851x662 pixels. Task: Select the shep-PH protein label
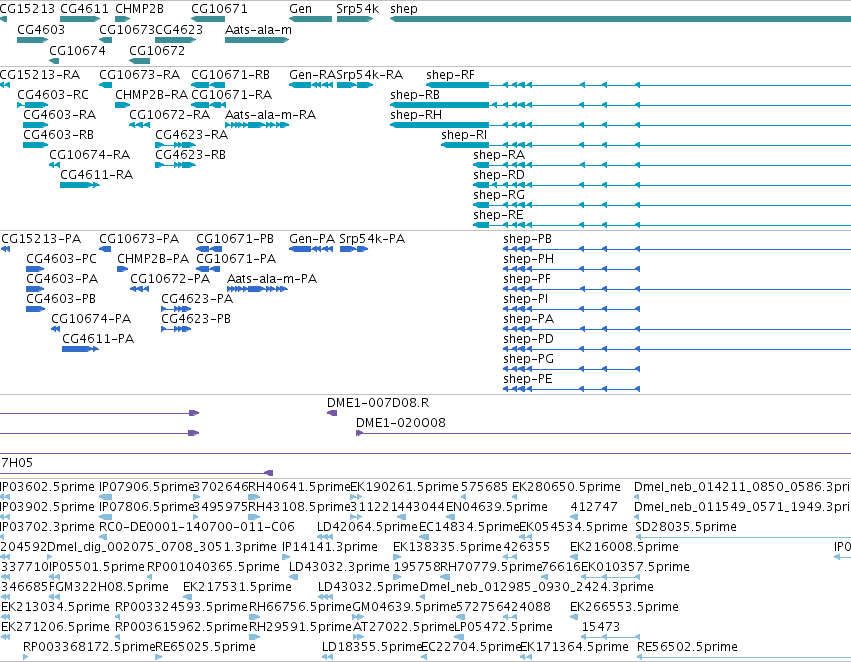pos(529,259)
